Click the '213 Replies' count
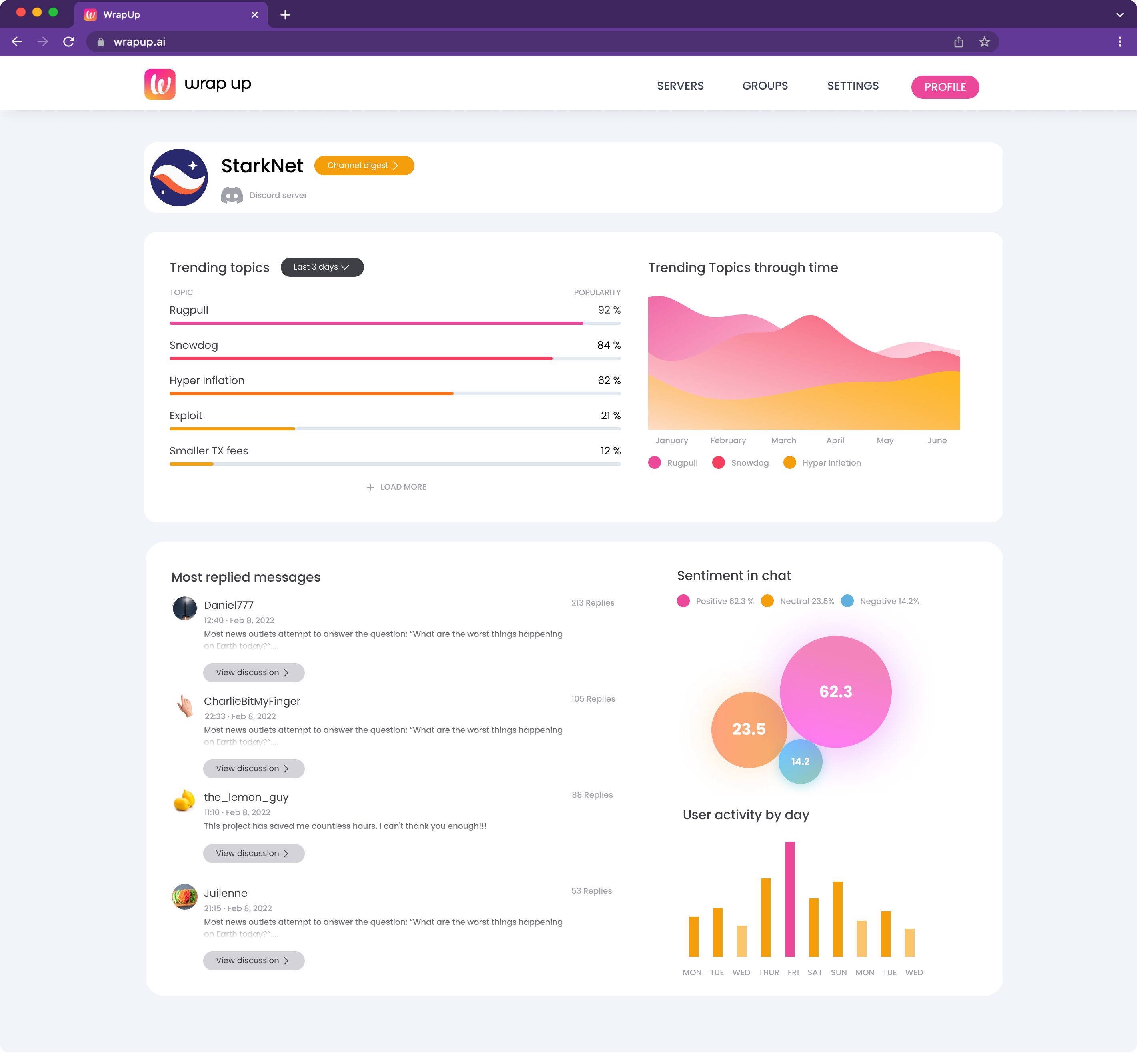The width and height of the screenshot is (1137, 1064). click(593, 603)
